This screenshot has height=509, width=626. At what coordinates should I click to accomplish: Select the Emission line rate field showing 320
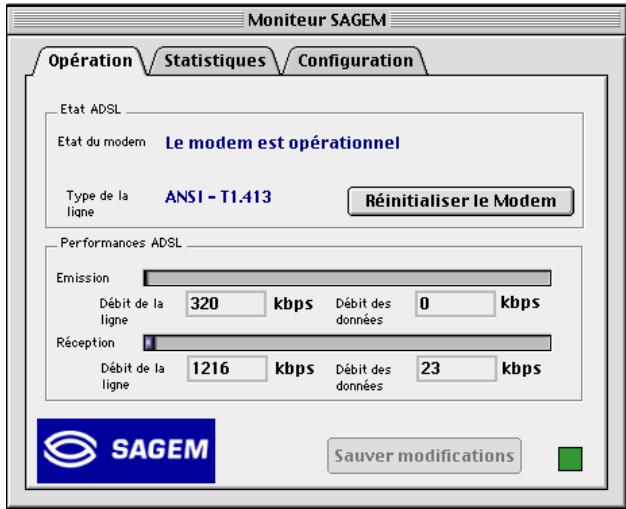point(226,304)
